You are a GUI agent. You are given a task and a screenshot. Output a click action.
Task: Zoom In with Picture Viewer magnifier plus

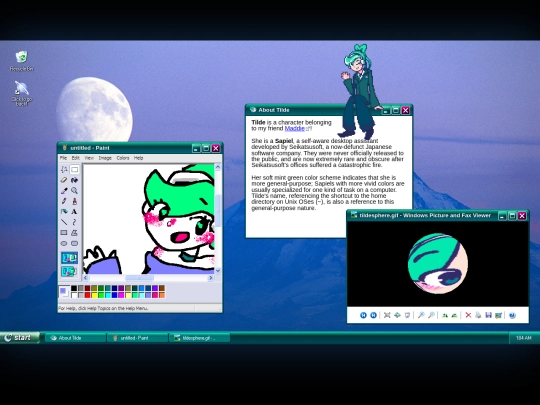[x=421, y=315]
